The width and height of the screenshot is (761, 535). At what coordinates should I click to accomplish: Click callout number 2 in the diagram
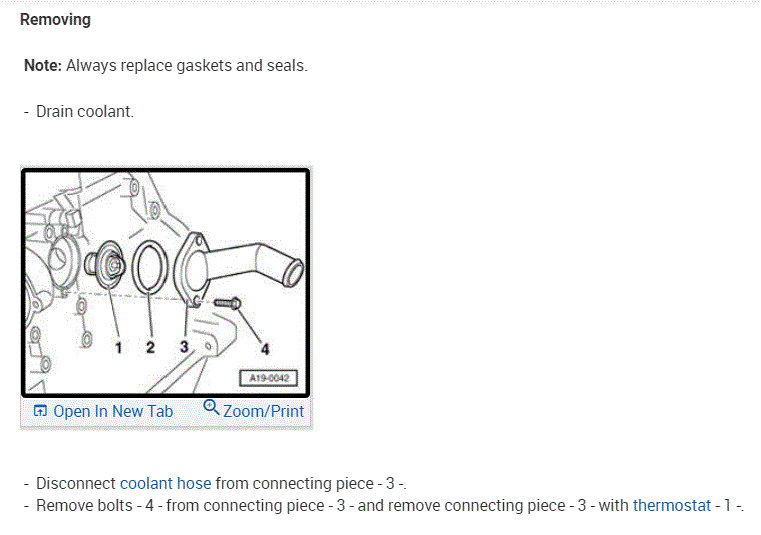(x=150, y=347)
